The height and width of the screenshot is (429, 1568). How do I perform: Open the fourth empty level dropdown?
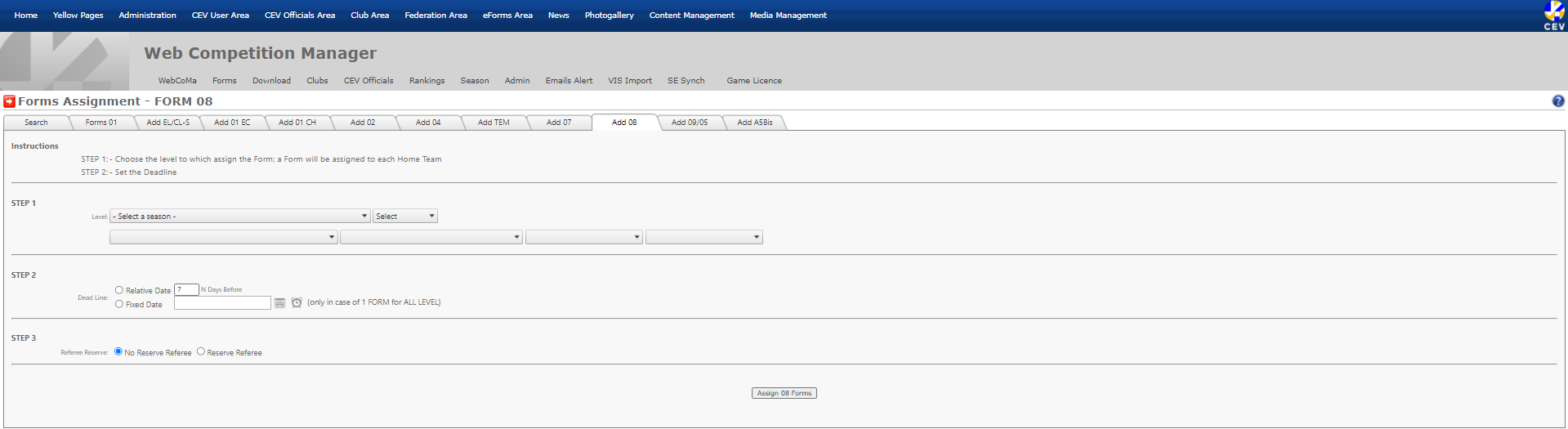[x=704, y=238]
